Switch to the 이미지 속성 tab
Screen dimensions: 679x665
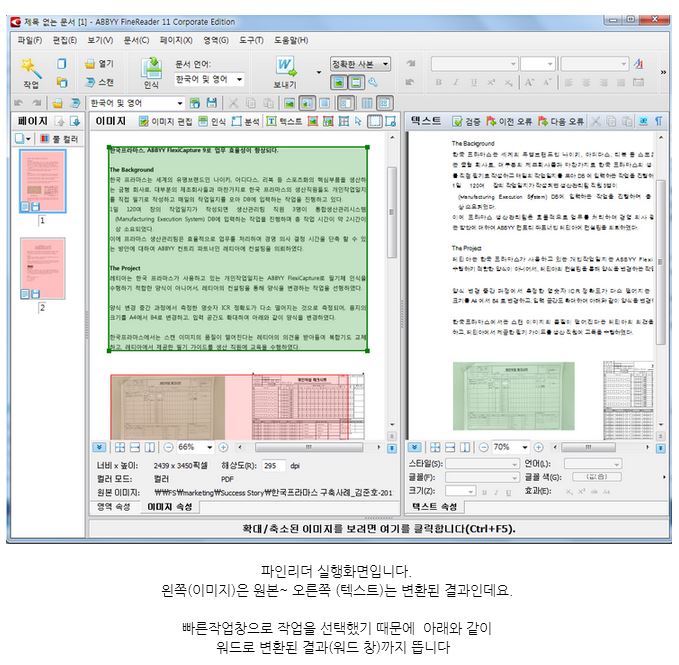(170, 507)
